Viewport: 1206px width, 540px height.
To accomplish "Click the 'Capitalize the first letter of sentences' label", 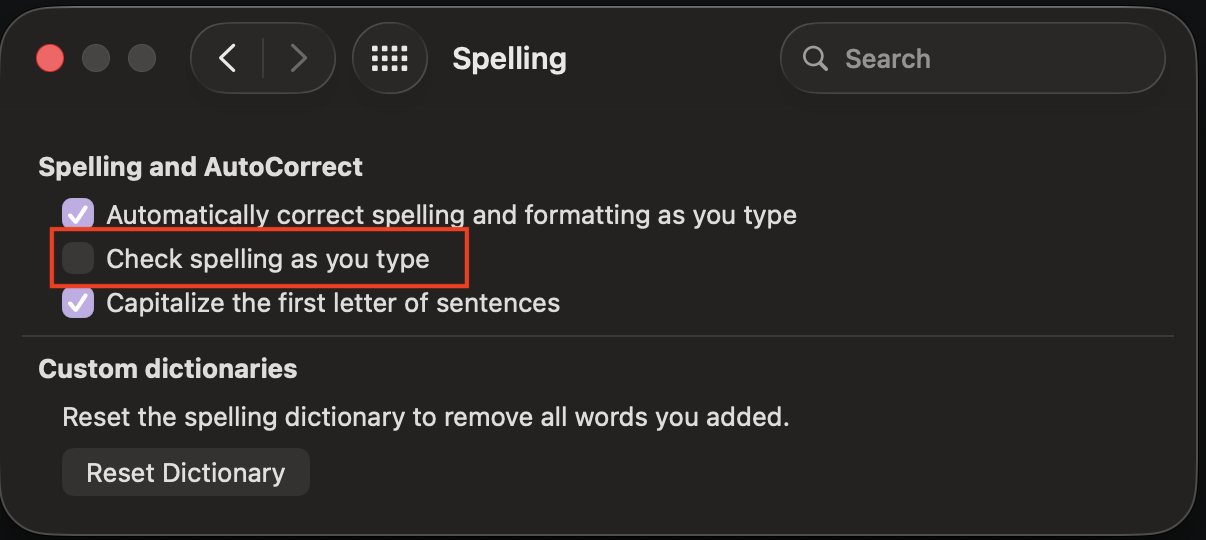I will coord(333,303).
